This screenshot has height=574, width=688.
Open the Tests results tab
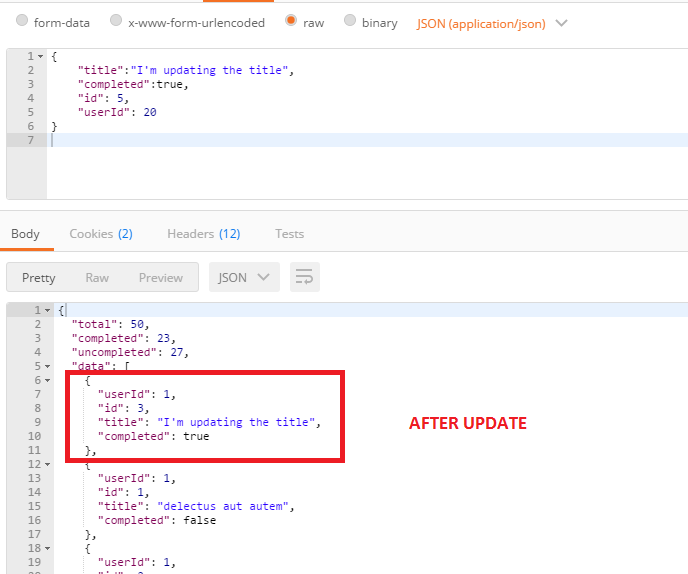coord(290,234)
